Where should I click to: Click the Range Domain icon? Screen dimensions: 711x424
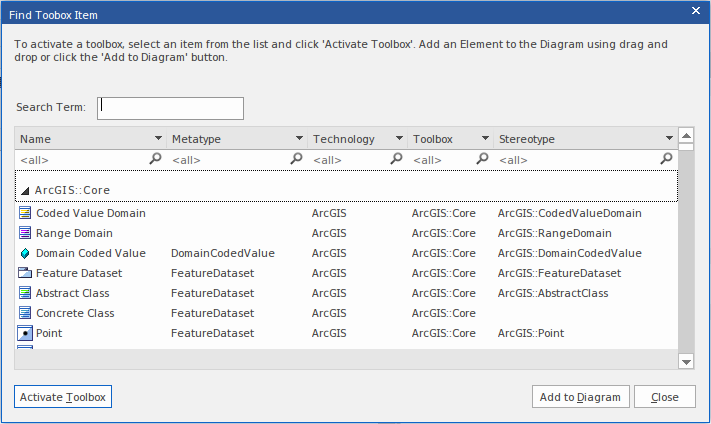click(25, 233)
